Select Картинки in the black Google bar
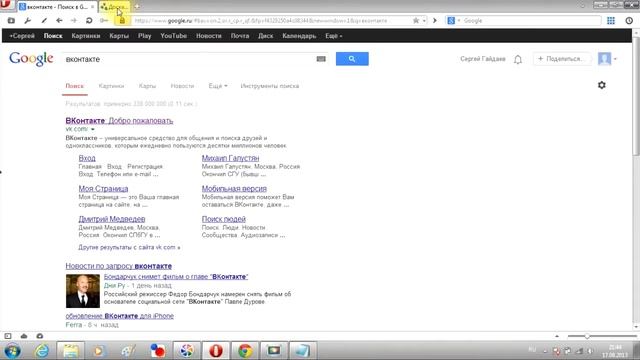 coord(86,36)
